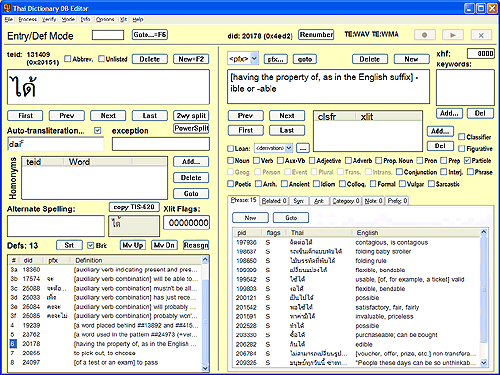Click the copy TIS-620 button

[134, 207]
